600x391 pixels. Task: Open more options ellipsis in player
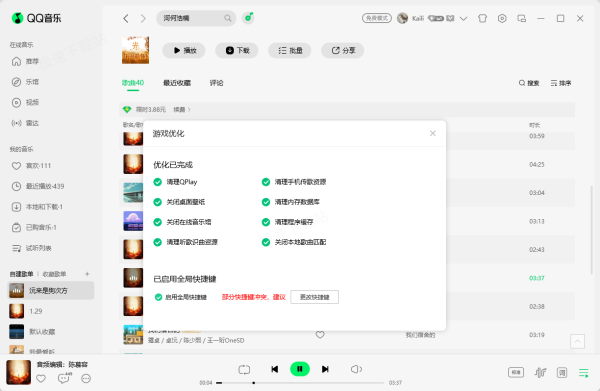coord(86,379)
